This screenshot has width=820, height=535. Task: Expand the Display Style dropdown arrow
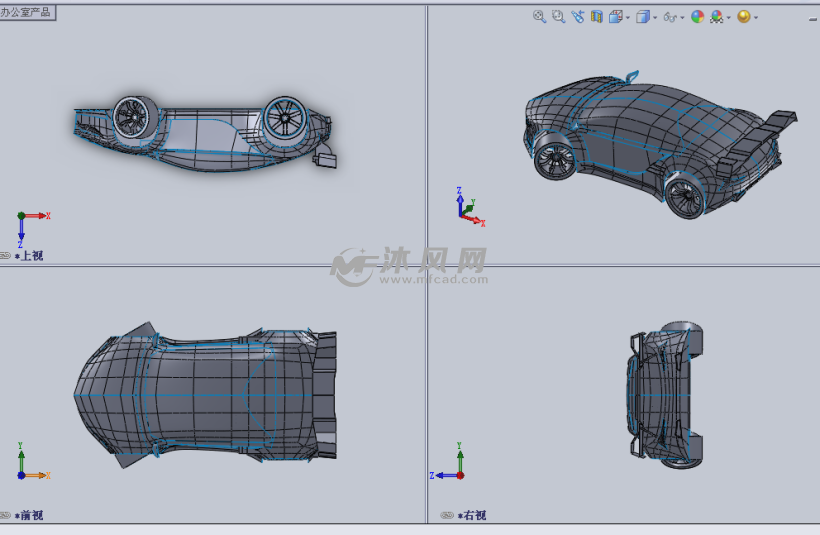pyautogui.click(x=655, y=17)
